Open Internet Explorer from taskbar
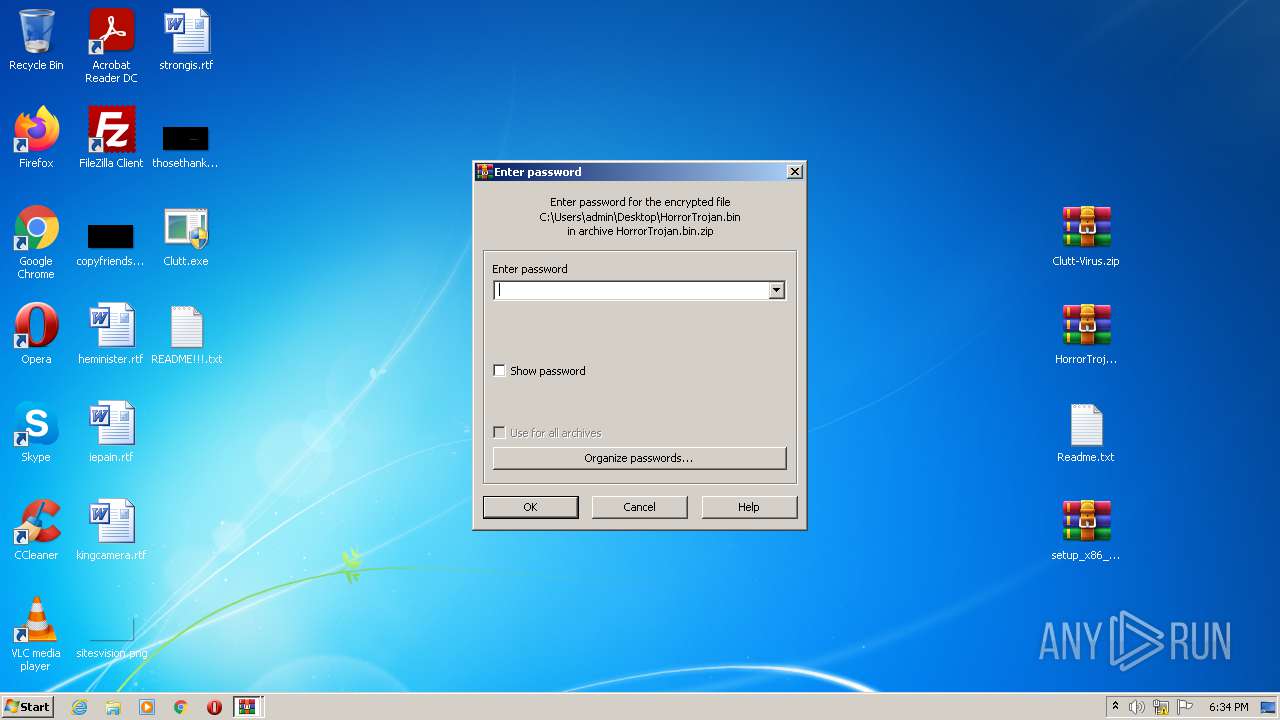Image resolution: width=1280 pixels, height=720 pixels. coord(80,707)
